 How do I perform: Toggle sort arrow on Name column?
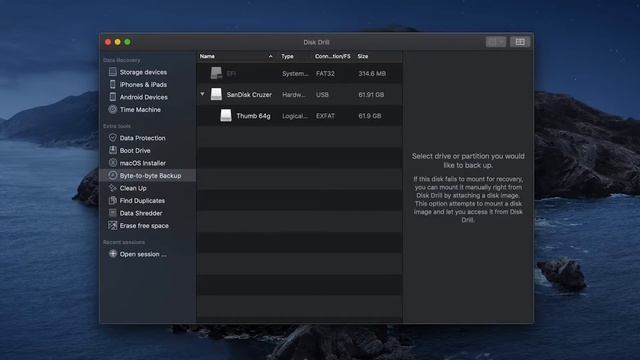pyautogui.click(x=270, y=56)
